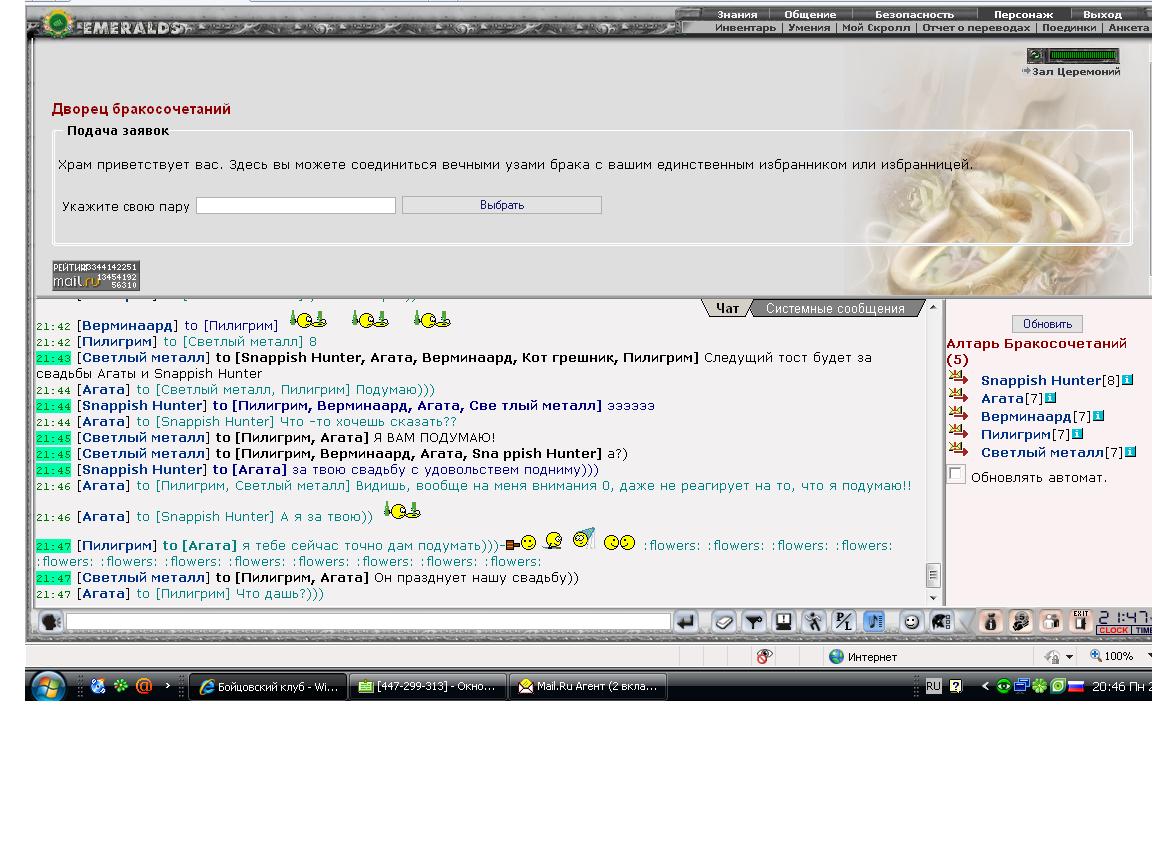
Task: Click the funnel filter icon in chat toolbar
Action: pos(754,622)
